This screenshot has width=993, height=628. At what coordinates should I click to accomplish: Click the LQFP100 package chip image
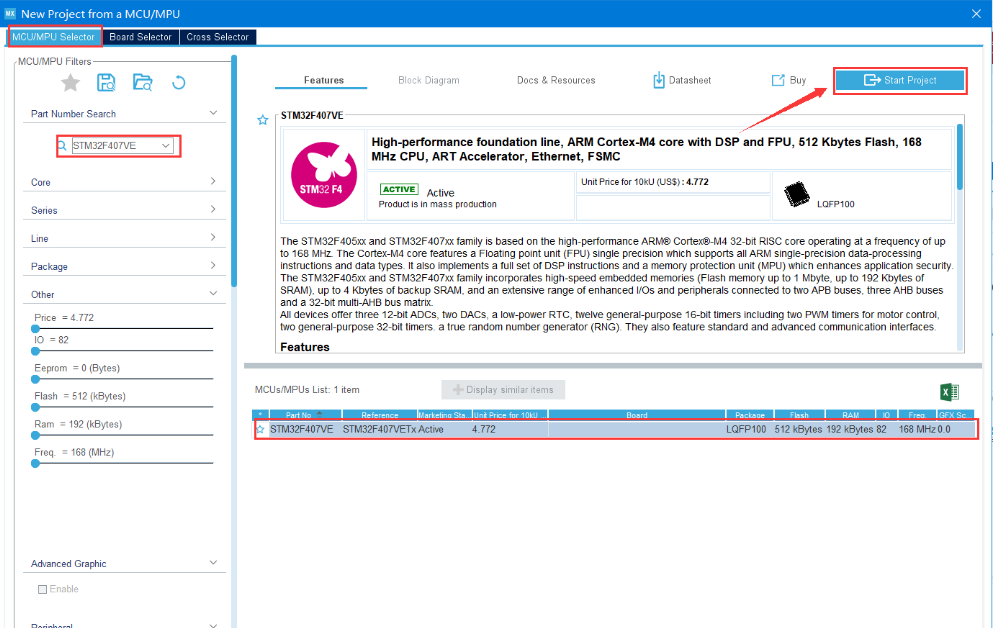click(797, 194)
